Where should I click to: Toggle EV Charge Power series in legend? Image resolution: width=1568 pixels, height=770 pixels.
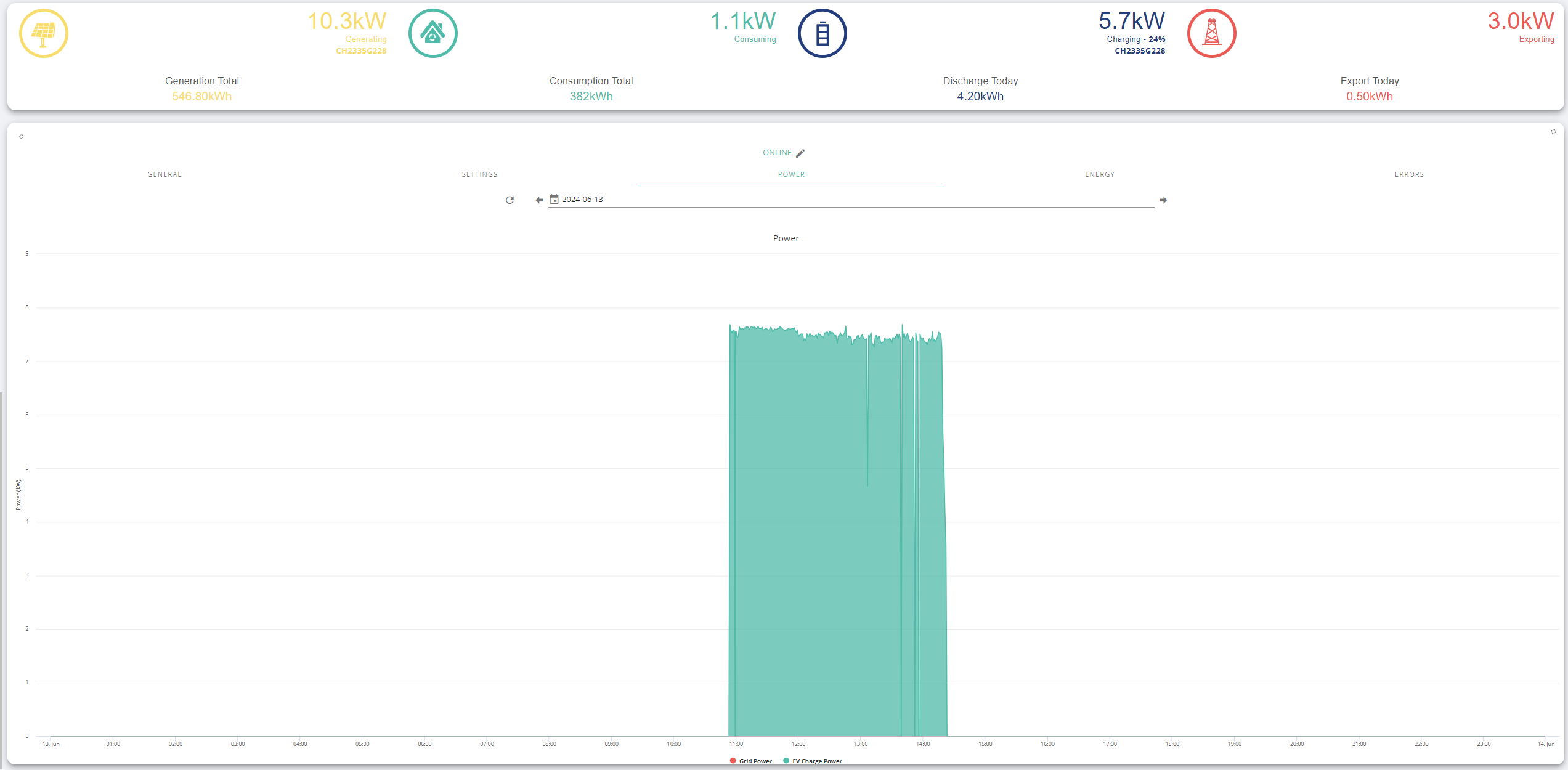click(x=813, y=761)
